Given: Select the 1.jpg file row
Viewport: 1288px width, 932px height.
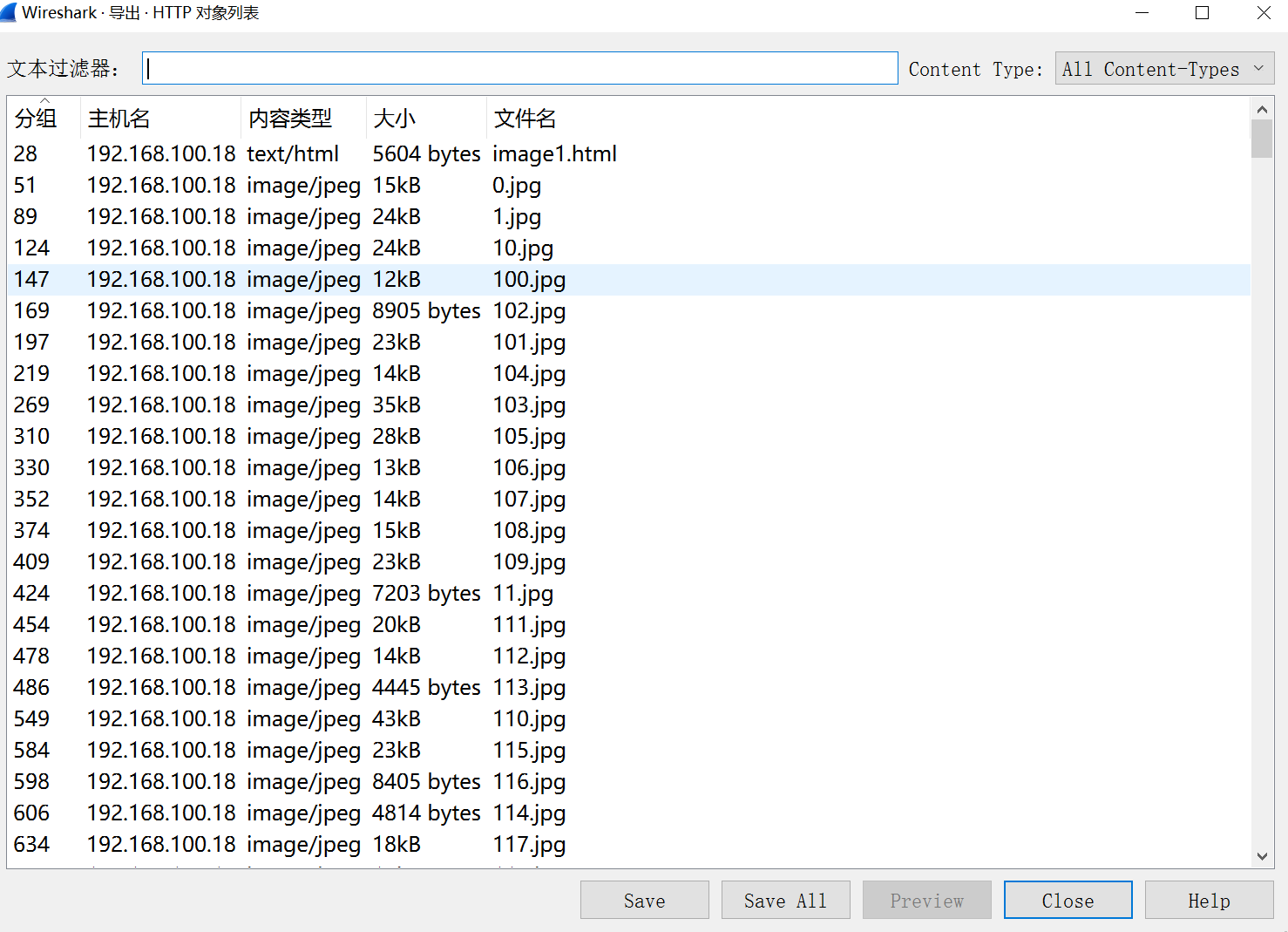Looking at the screenshot, I should coord(629,216).
